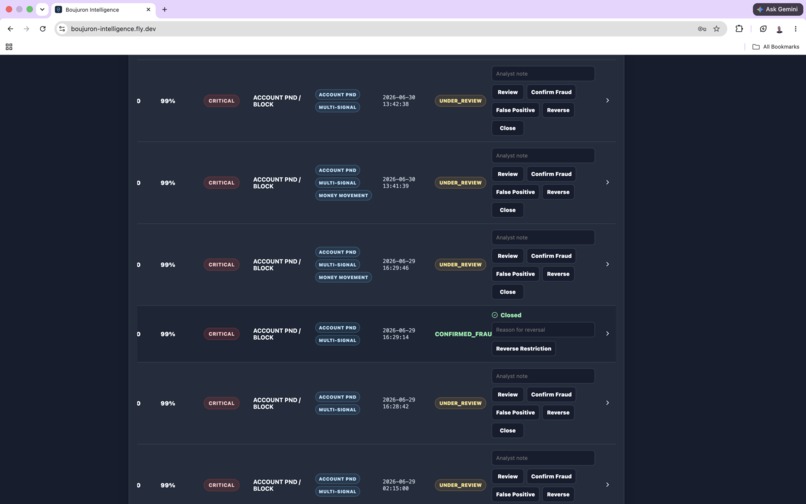The height and width of the screenshot is (504, 806).
Task: Open the Chrome three-dot menu
Action: [x=795, y=29]
